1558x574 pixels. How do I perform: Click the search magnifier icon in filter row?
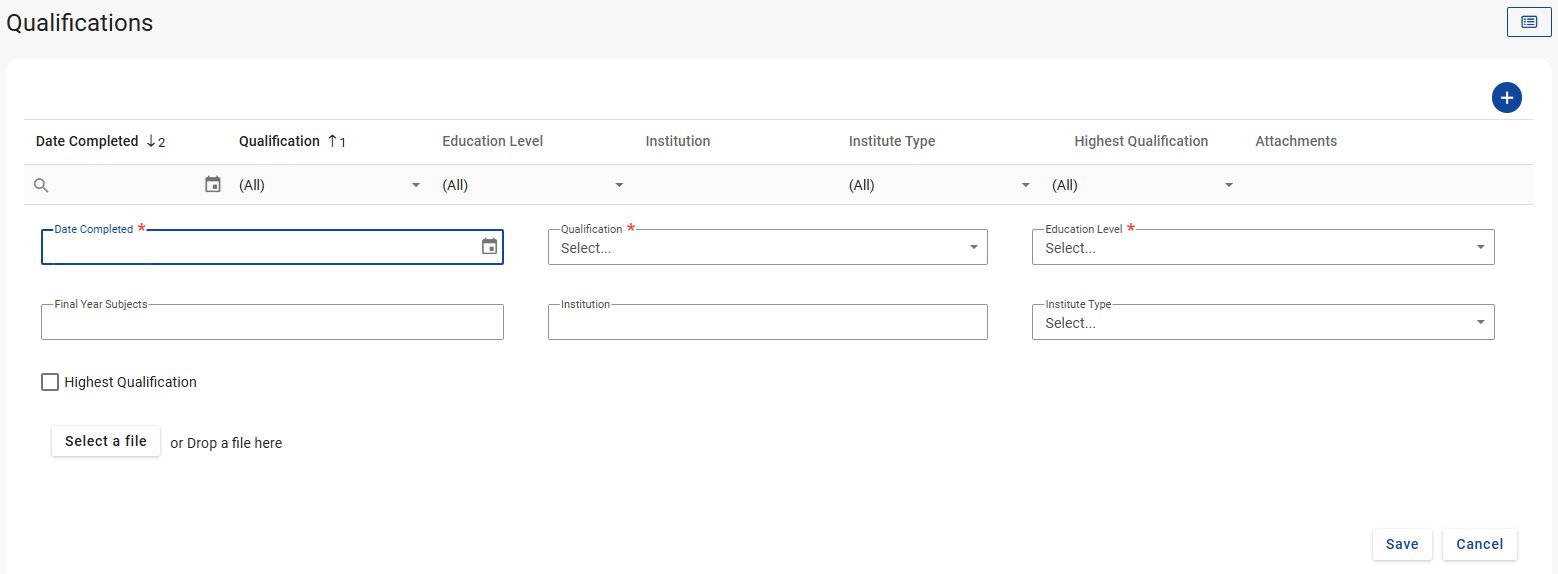tap(41, 185)
